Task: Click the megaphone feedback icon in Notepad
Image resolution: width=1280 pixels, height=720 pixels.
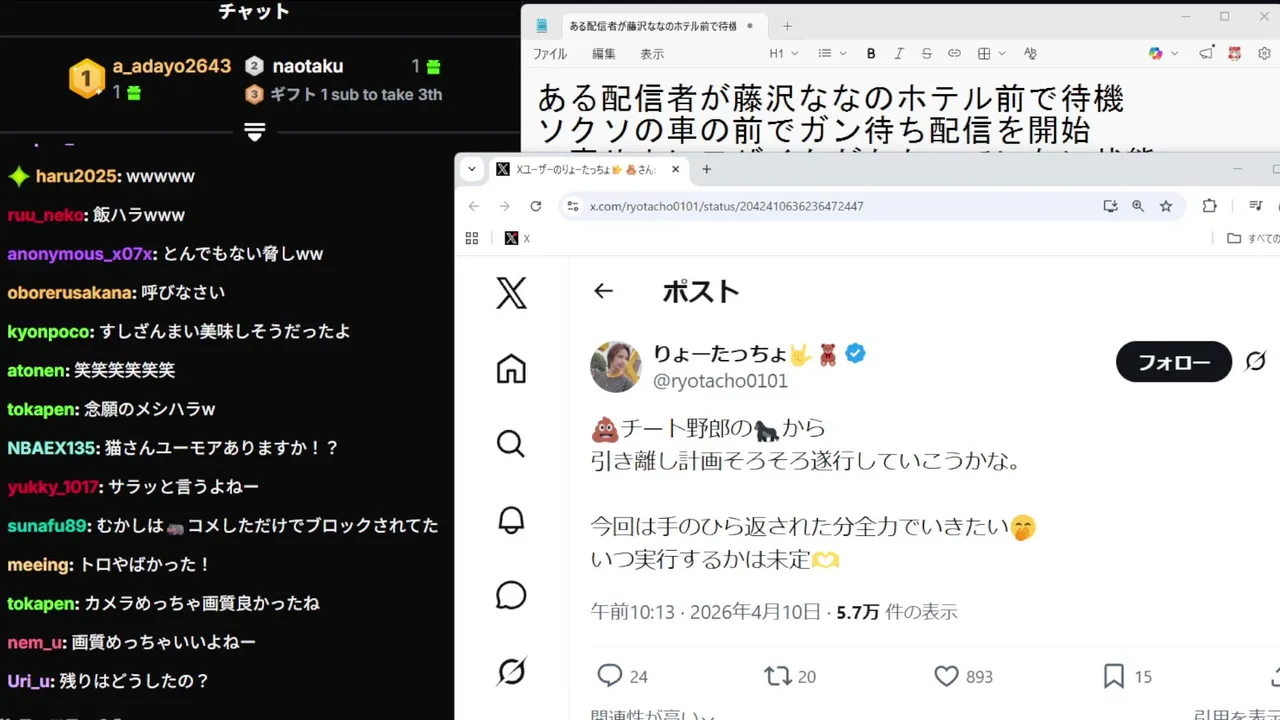Action: (x=1208, y=53)
